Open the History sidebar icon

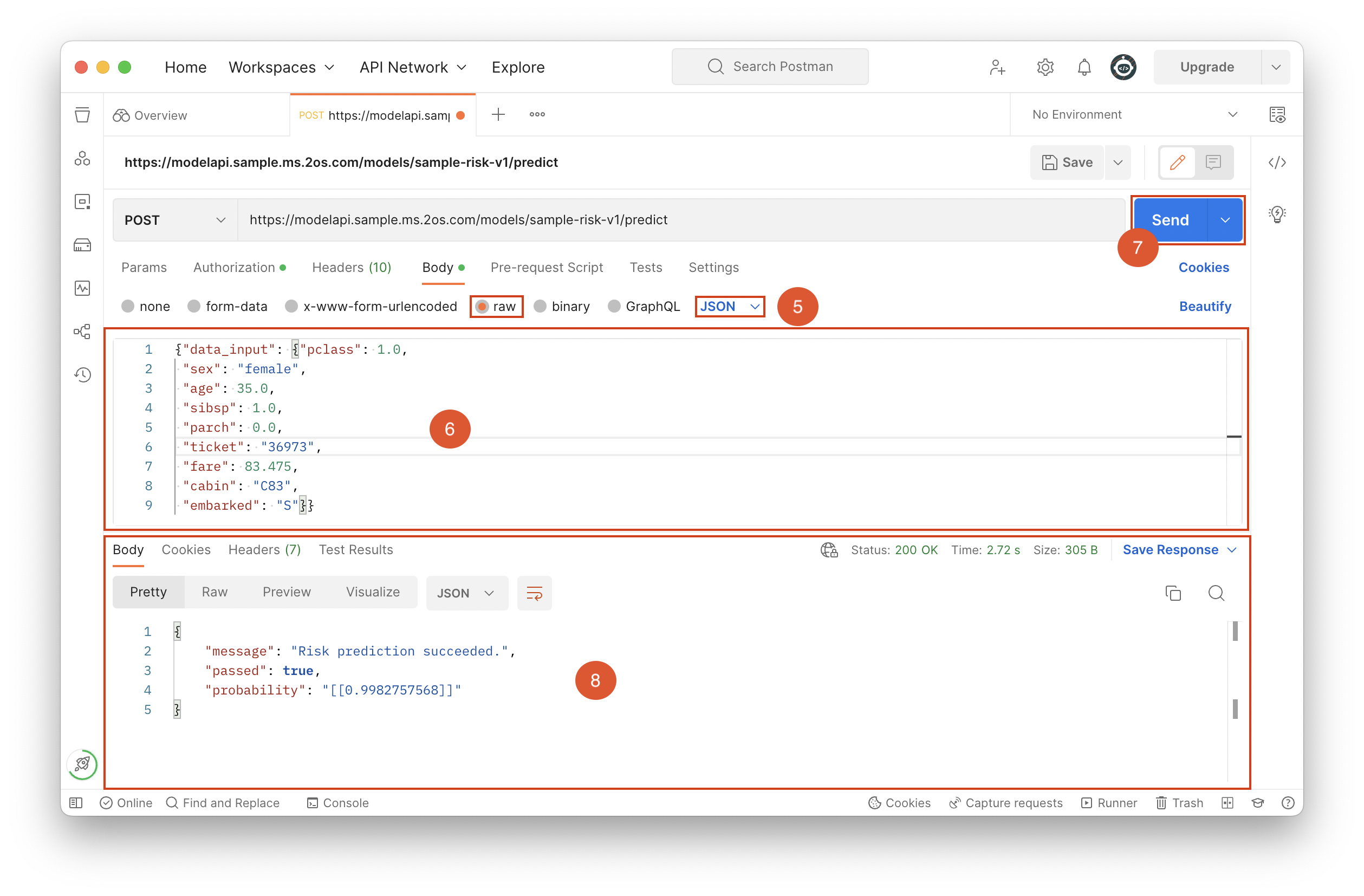point(82,374)
